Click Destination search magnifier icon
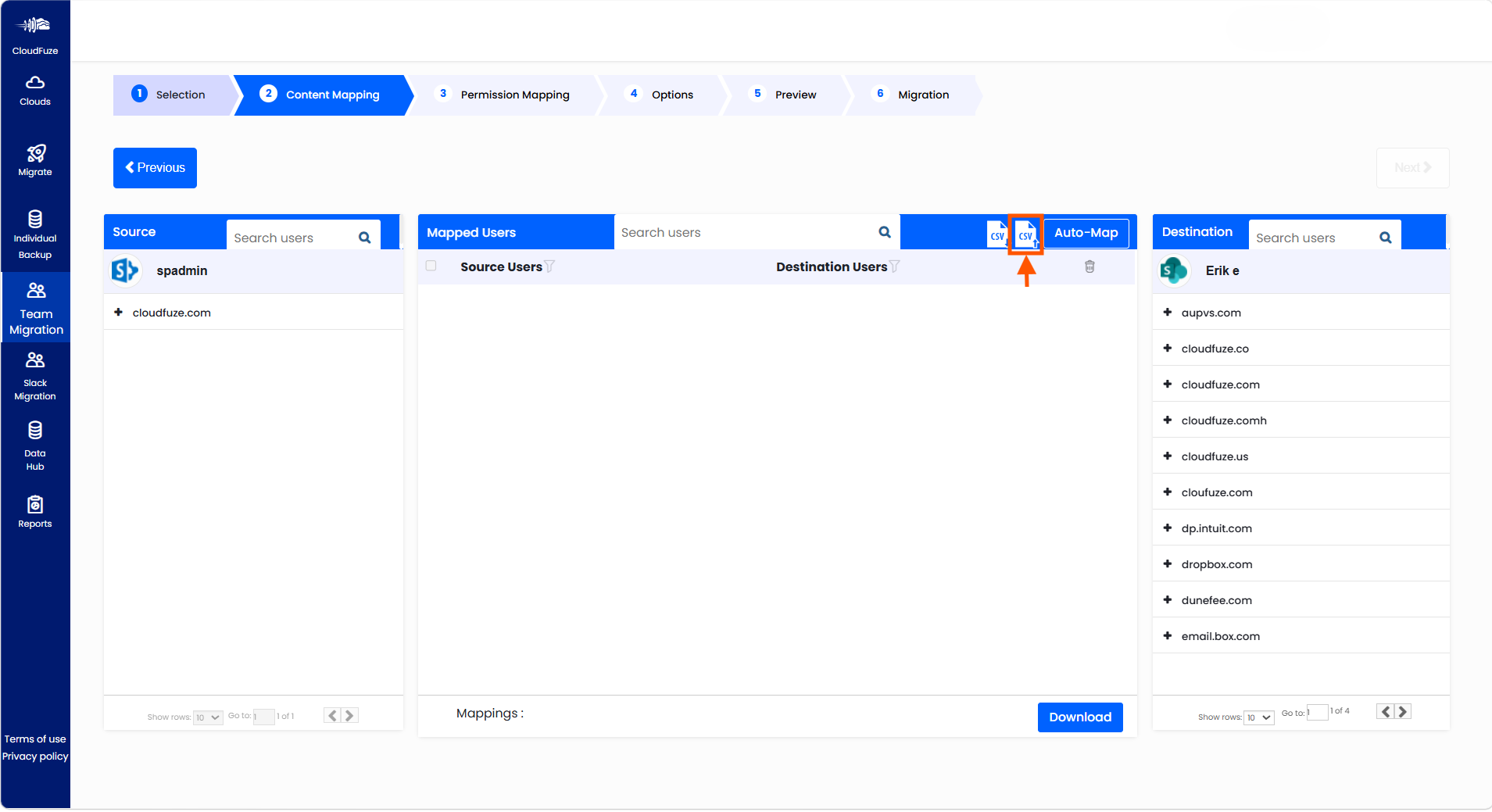The image size is (1492, 812). 1386,238
